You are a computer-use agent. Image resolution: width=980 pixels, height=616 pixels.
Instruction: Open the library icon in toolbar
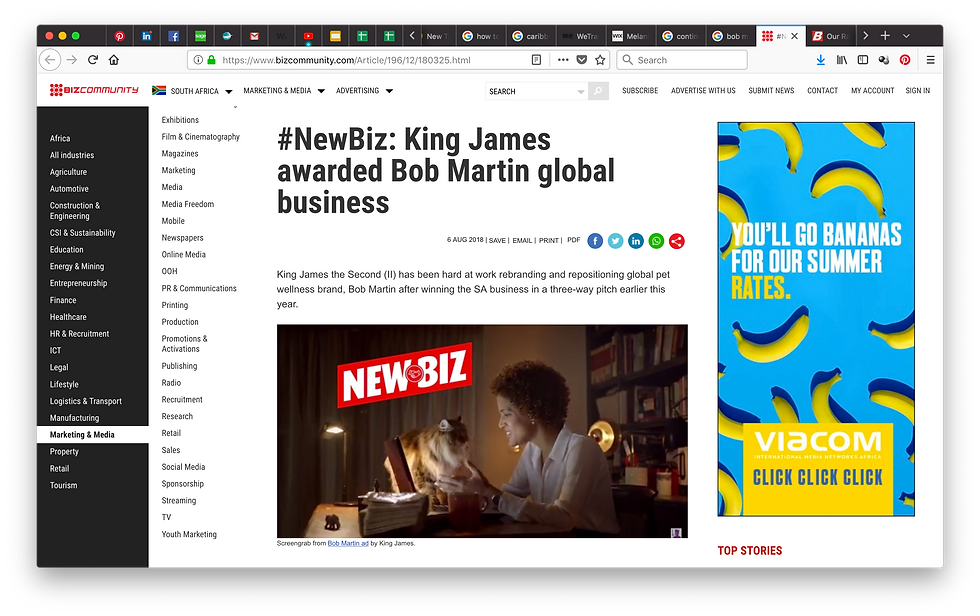point(842,60)
